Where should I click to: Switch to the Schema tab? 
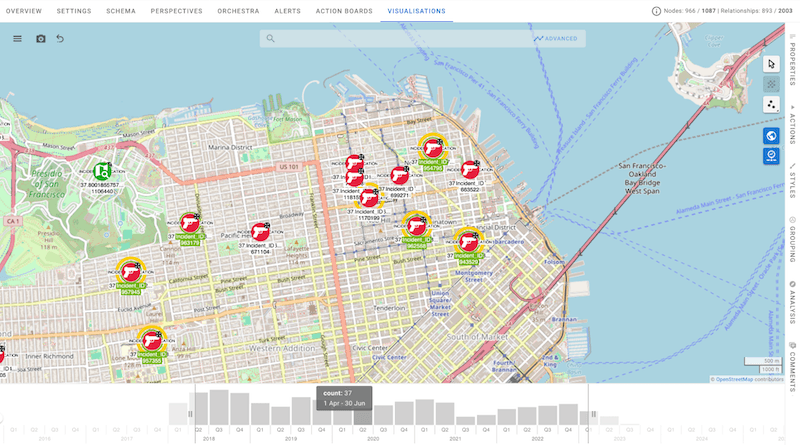click(121, 11)
